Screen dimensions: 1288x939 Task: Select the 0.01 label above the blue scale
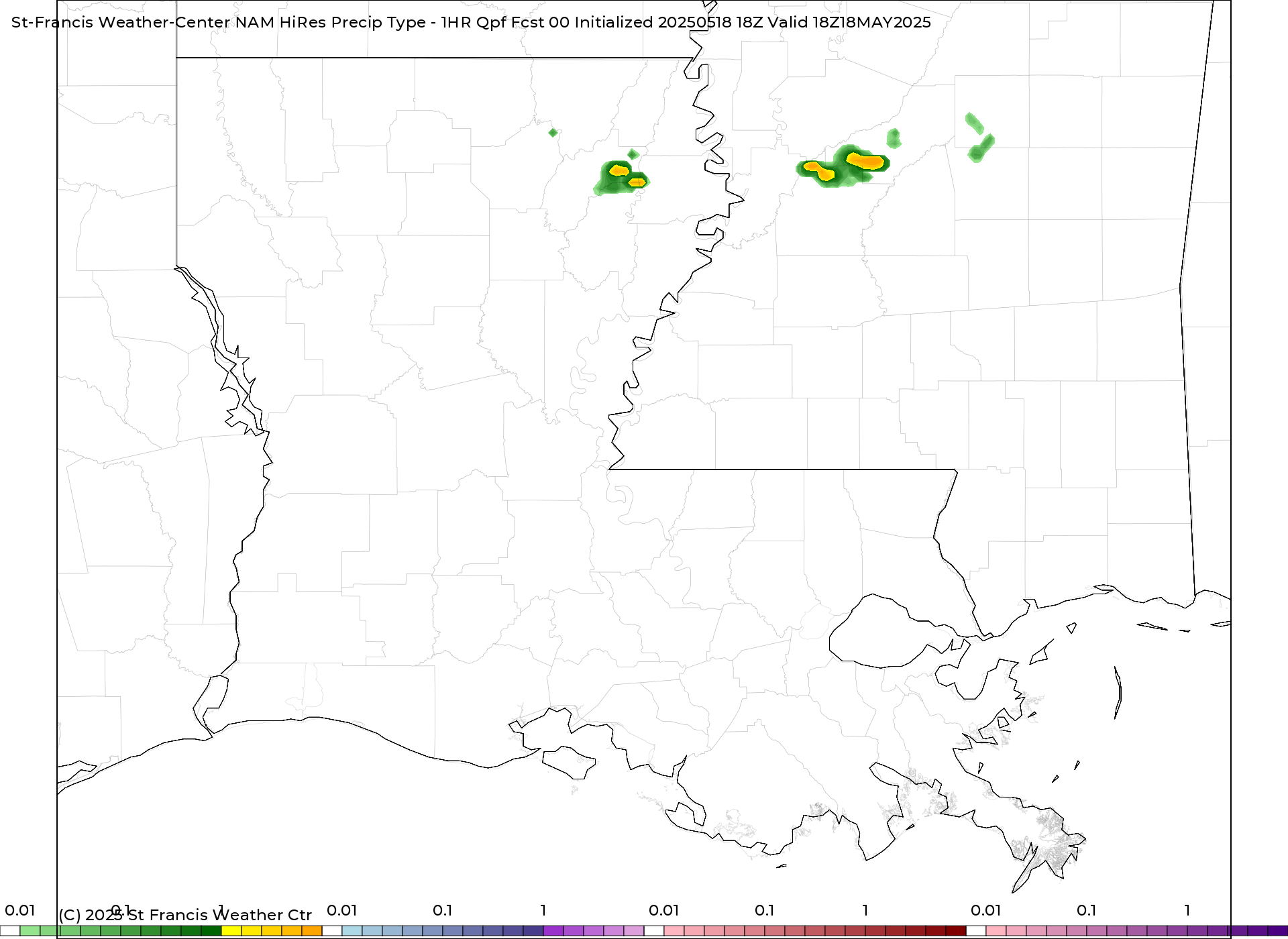(x=342, y=910)
